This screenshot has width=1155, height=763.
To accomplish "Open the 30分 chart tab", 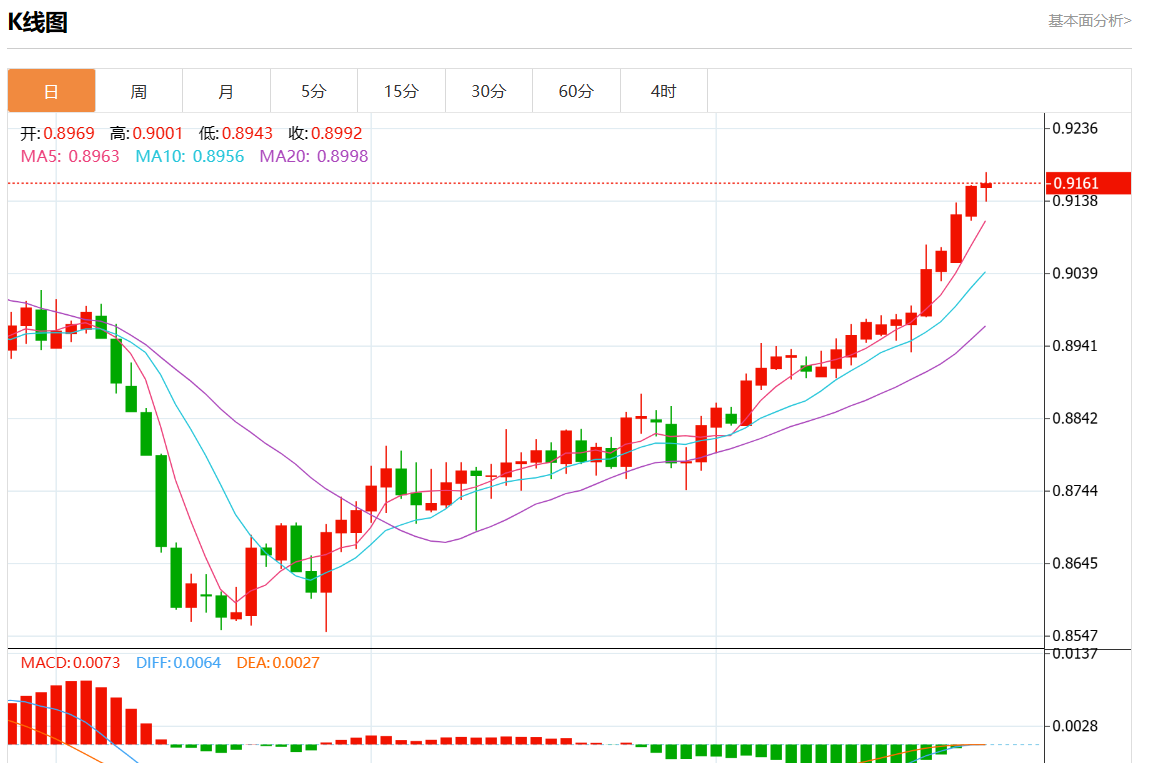I will tap(489, 91).
